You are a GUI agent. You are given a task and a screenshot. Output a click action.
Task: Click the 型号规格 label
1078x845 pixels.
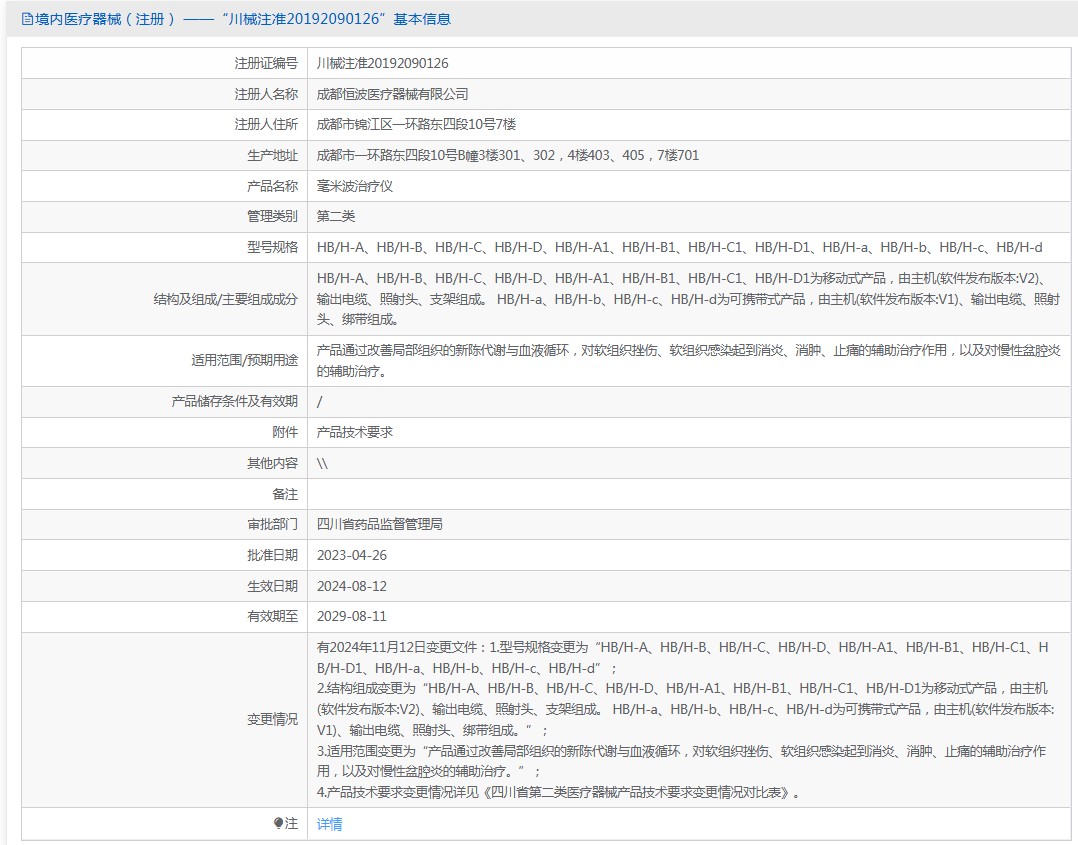tap(272, 248)
